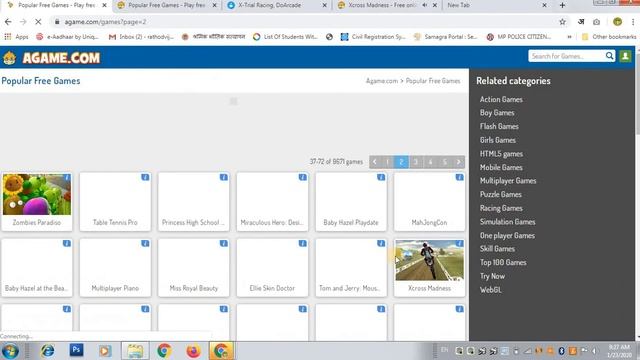
Task: Open the file explorer taskbar icon
Action: 135,351
